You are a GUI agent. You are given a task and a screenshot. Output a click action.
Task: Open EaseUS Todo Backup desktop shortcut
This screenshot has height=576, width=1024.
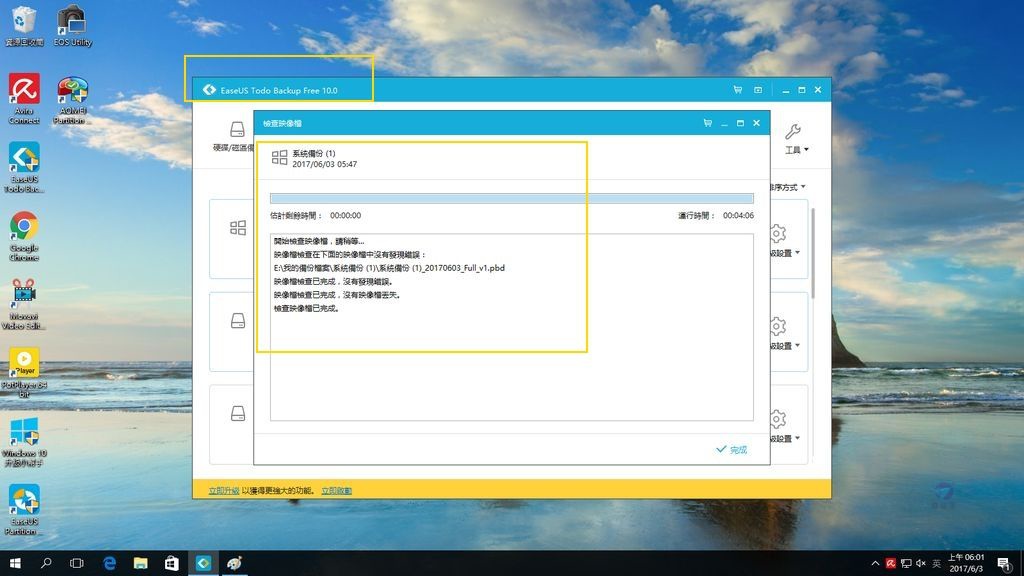tap(24, 168)
